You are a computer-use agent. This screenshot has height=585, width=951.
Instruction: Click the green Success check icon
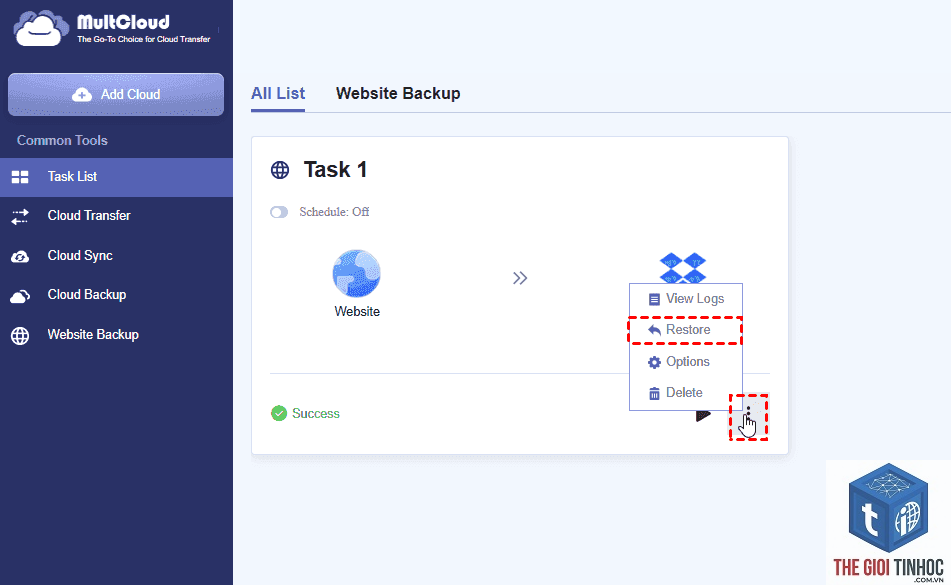[279, 413]
